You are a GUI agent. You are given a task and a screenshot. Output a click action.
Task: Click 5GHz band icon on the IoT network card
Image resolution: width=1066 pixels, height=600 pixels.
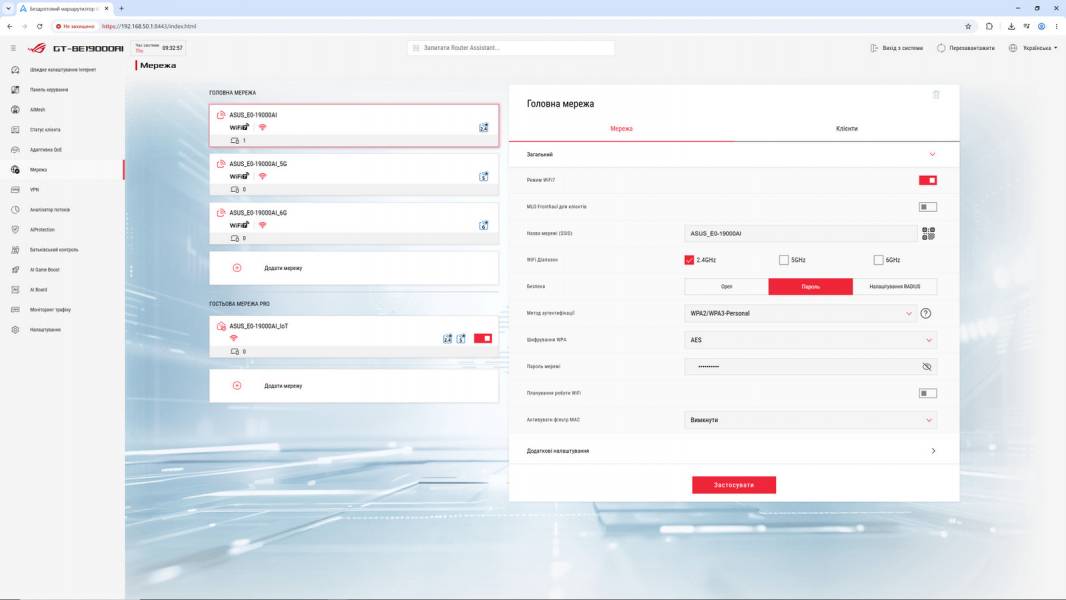461,338
